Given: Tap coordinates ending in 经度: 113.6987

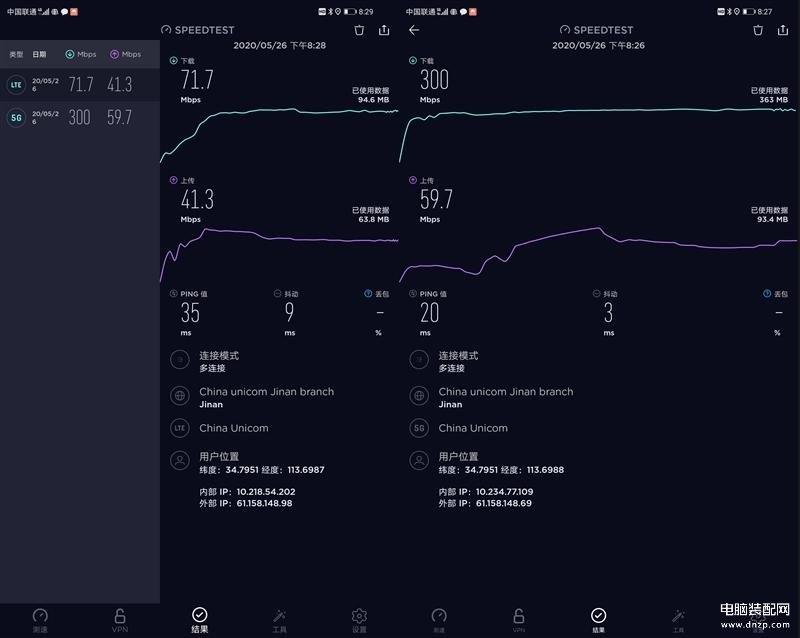Looking at the screenshot, I should click(262, 470).
